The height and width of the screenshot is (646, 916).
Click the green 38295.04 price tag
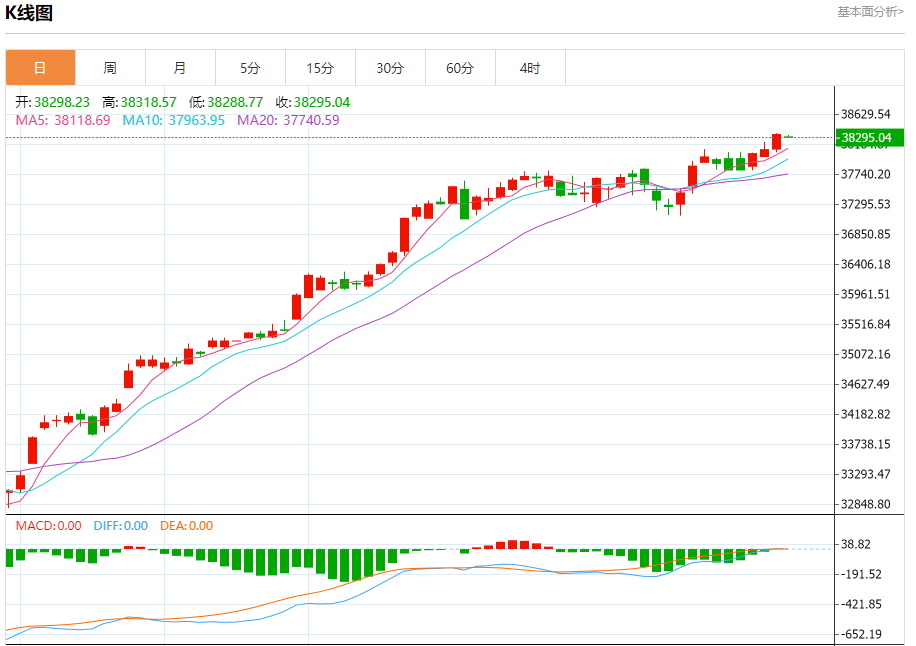[x=870, y=138]
